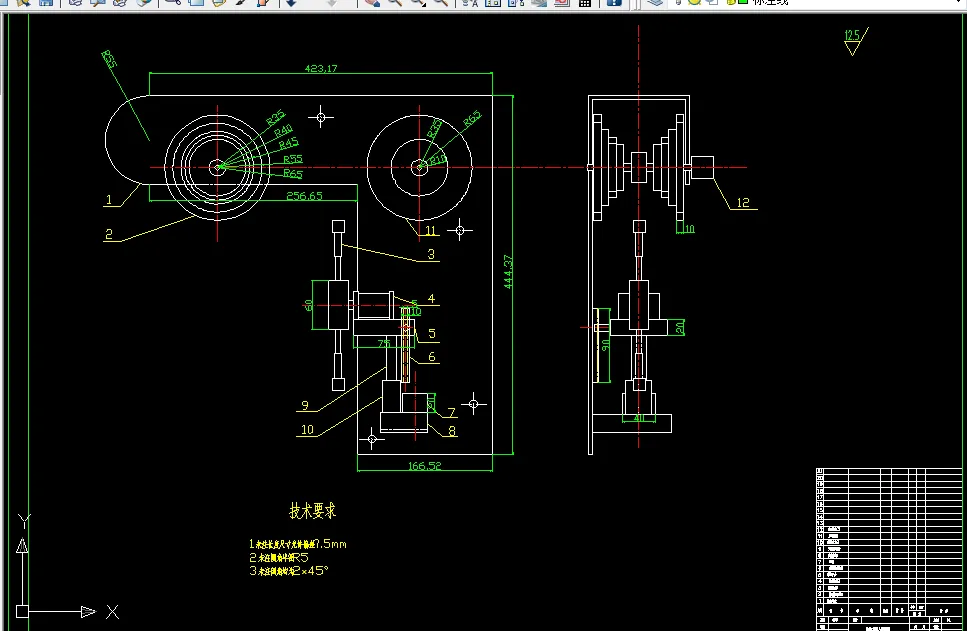Open the Layer Properties Manager icon

pyautogui.click(x=656, y=2)
